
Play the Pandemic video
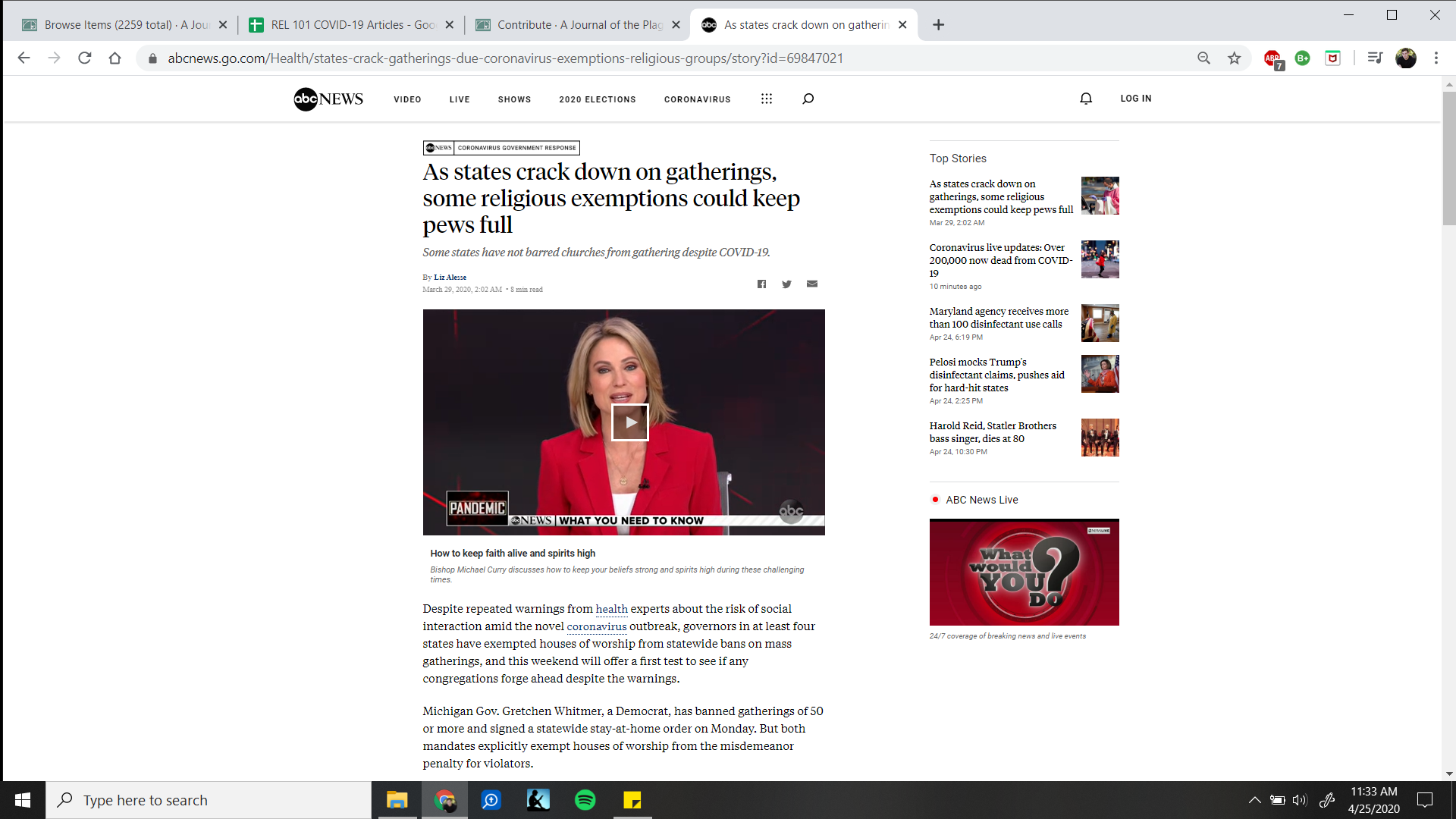(629, 422)
